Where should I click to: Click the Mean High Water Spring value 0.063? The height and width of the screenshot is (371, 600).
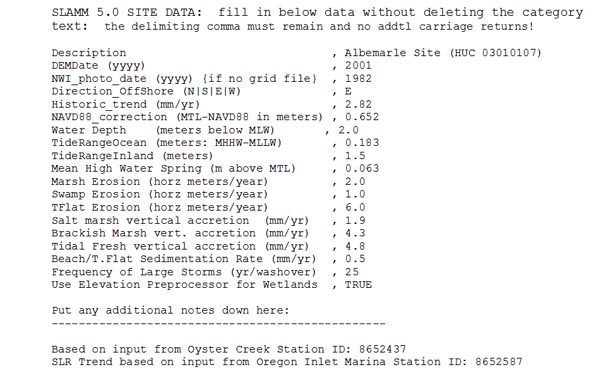[362, 169]
